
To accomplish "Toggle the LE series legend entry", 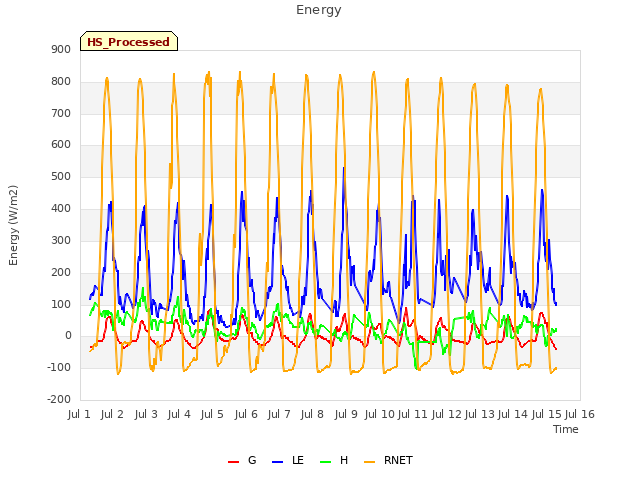I will (288, 460).
